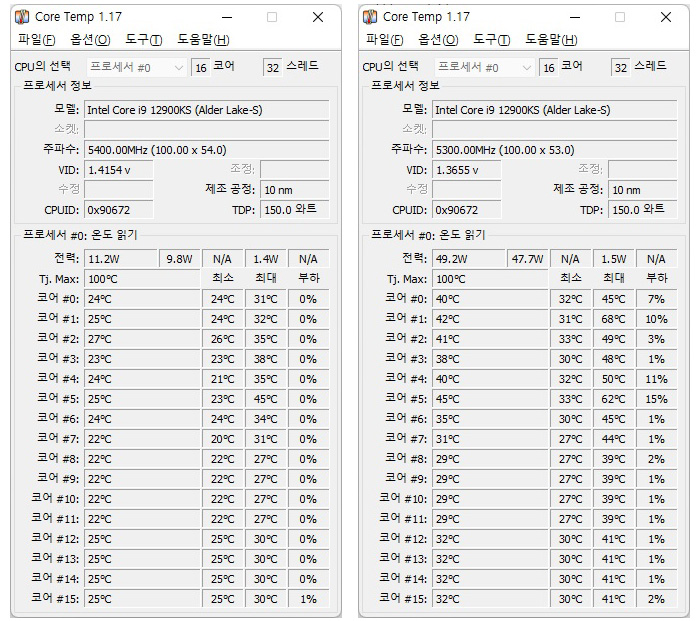Click 코어 #1 load 10% in right window
The width and height of the screenshot is (700, 621).
(656, 319)
